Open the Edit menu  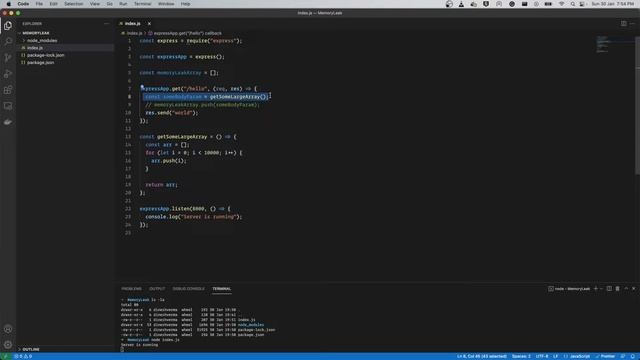coord(53,4)
